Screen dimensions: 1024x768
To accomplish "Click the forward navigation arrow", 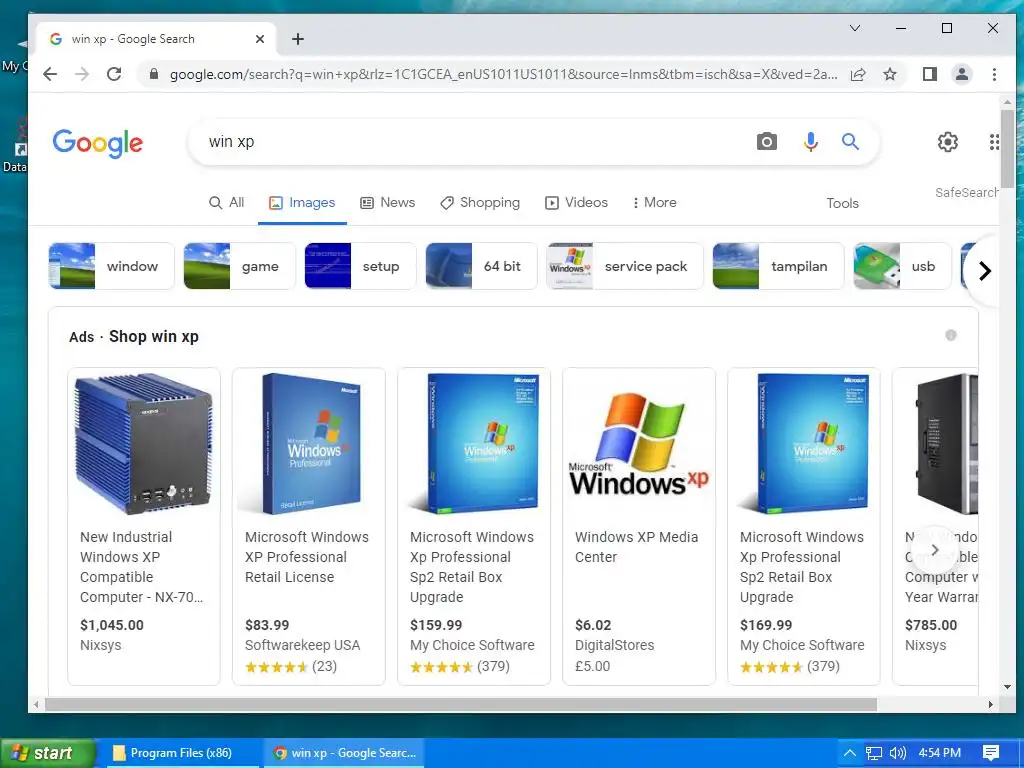I will (x=82, y=74).
